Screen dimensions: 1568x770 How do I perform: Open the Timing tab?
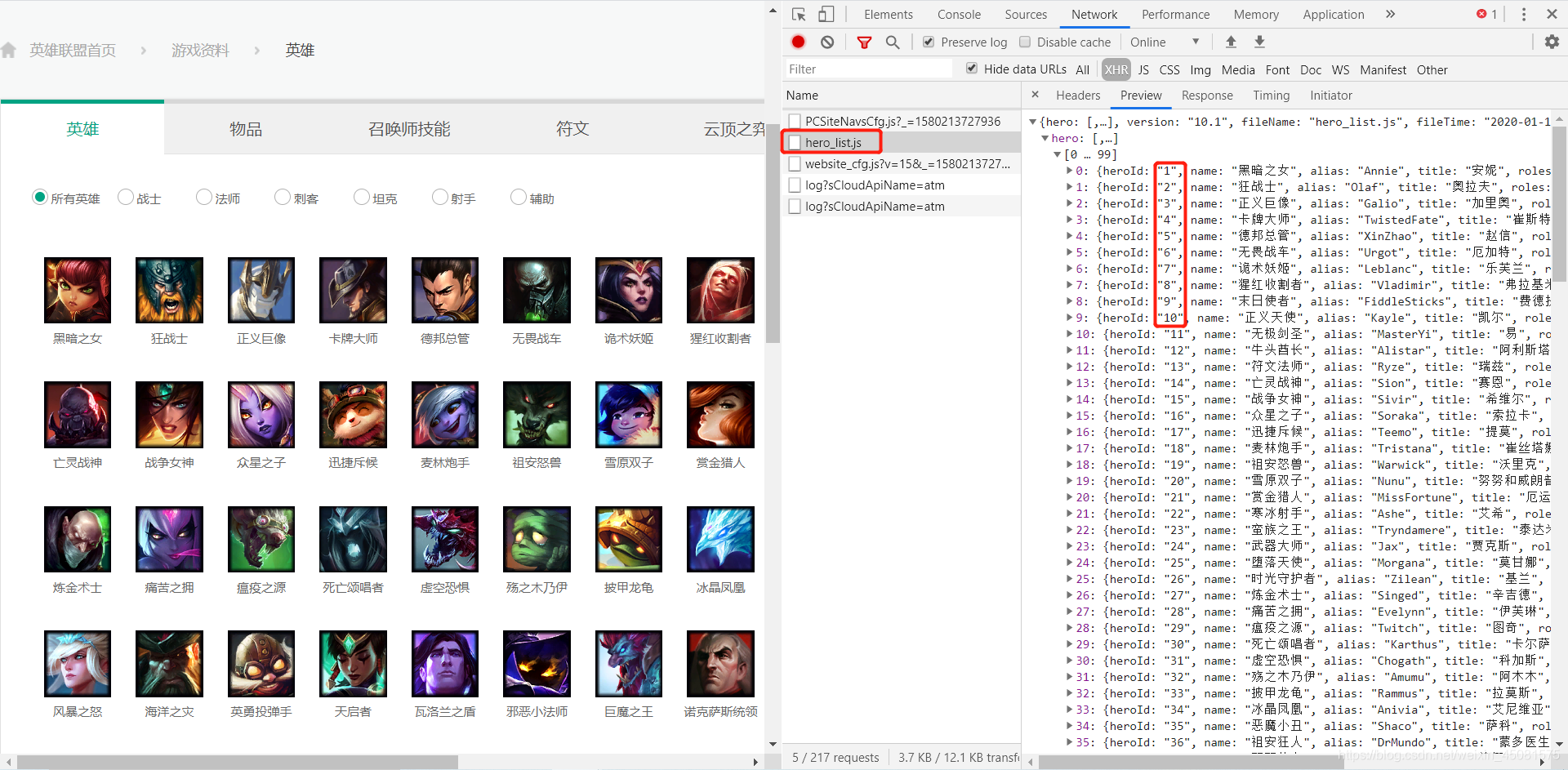(1271, 95)
